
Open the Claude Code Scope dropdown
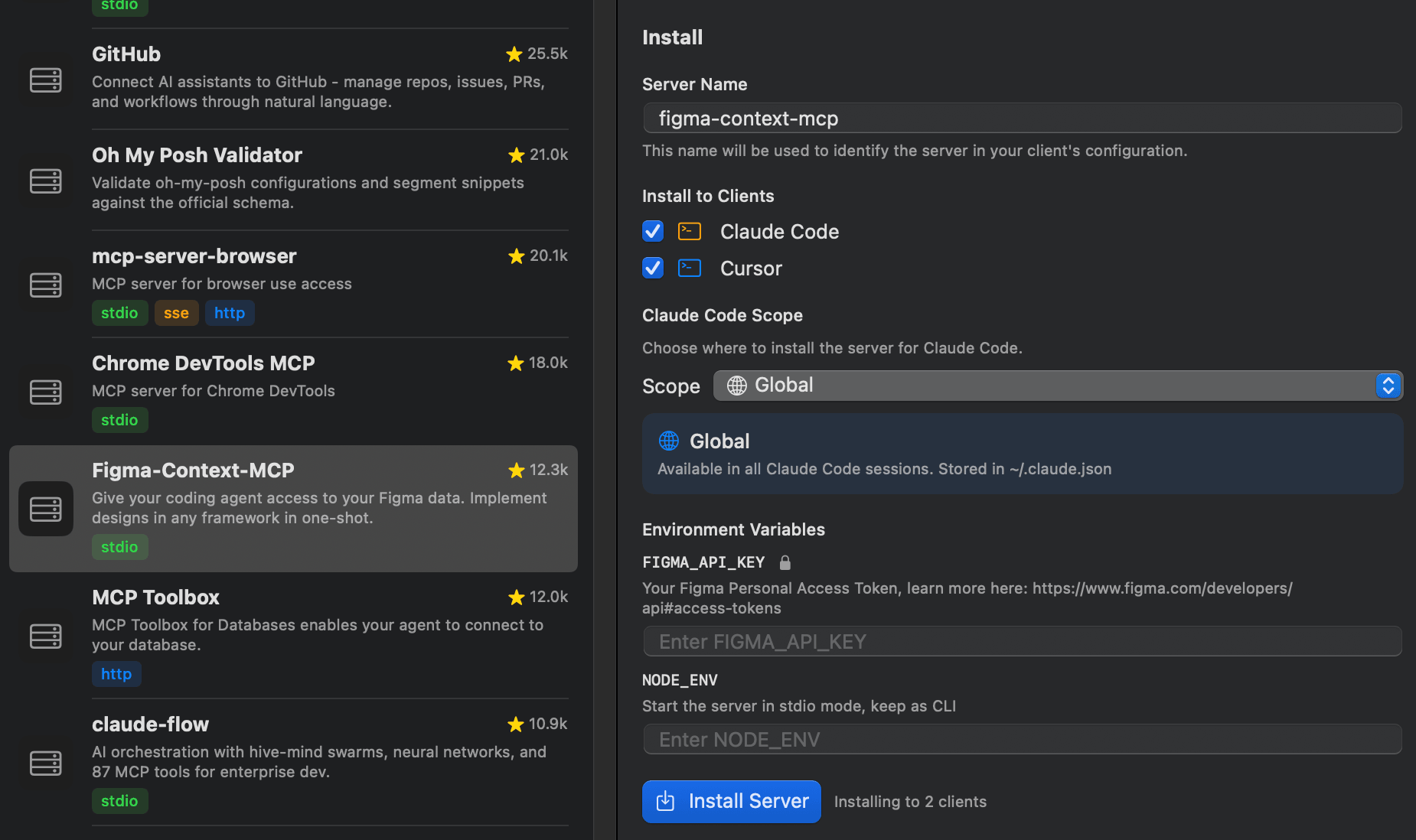pyautogui.click(x=1056, y=385)
